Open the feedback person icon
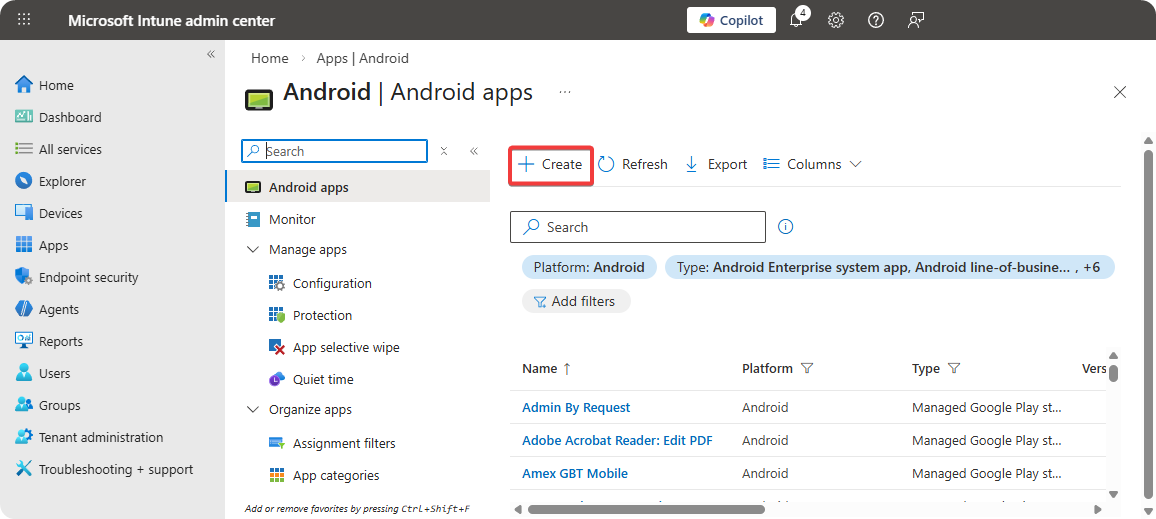The width and height of the screenshot is (1156, 519). 915,20
